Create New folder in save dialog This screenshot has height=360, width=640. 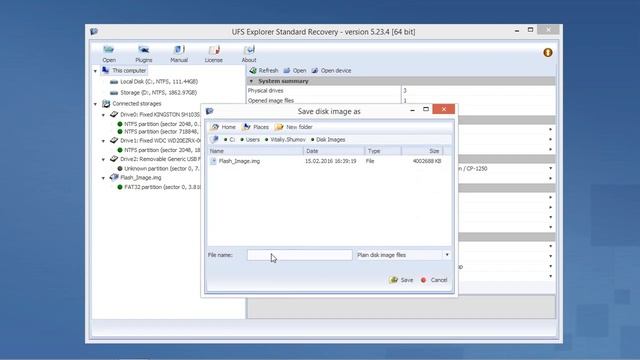(294, 127)
